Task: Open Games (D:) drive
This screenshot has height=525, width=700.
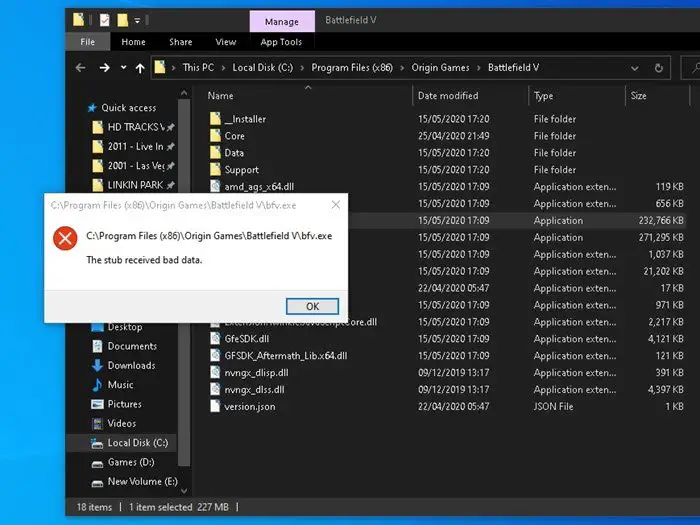Action: pyautogui.click(x=131, y=462)
